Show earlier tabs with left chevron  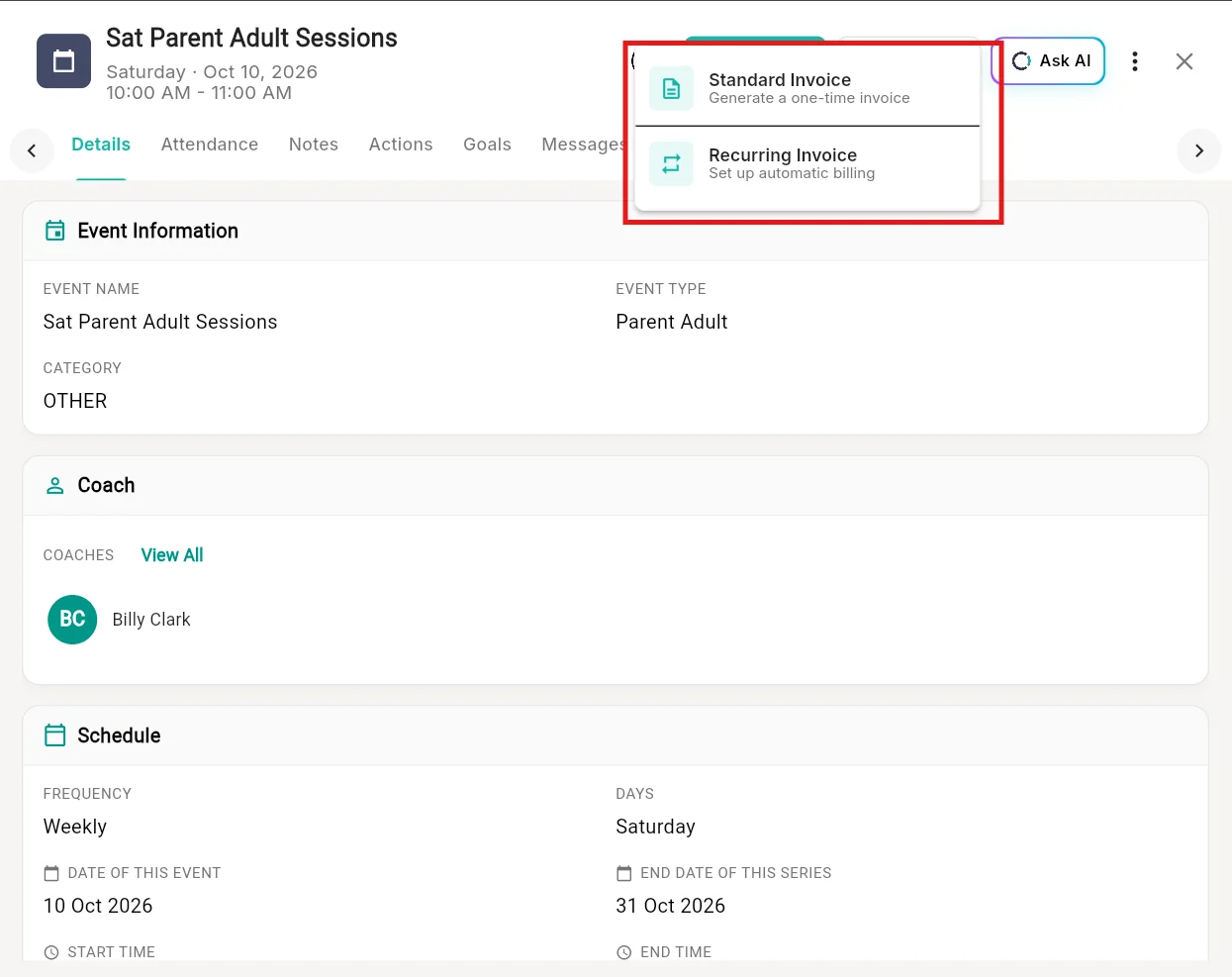[x=32, y=151]
